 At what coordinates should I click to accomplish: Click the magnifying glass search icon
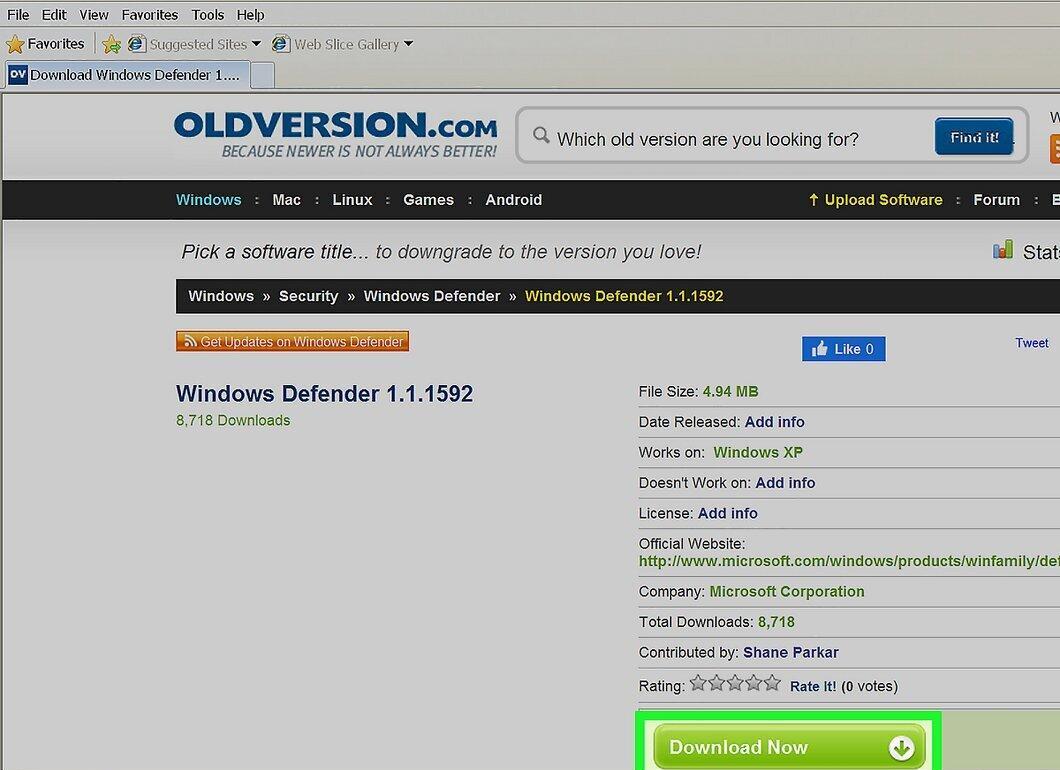coord(540,135)
